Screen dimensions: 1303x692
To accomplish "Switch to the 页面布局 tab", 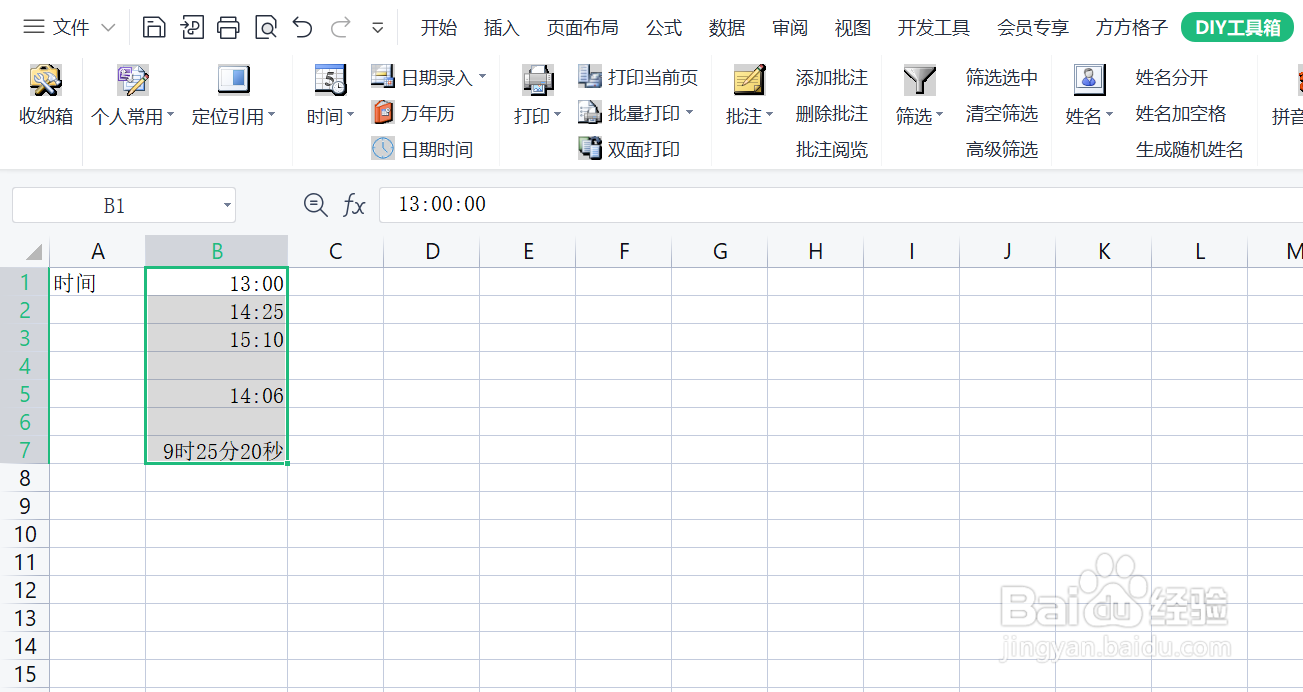I will (x=582, y=28).
